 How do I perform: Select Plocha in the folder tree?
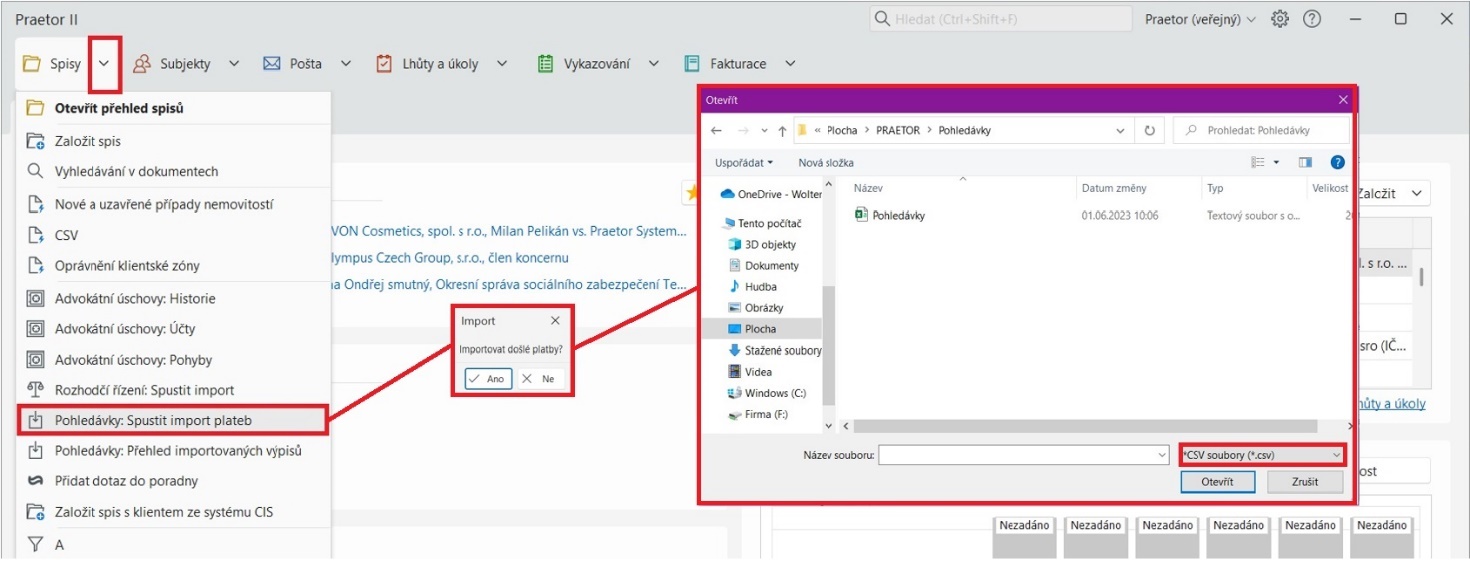pos(760,329)
